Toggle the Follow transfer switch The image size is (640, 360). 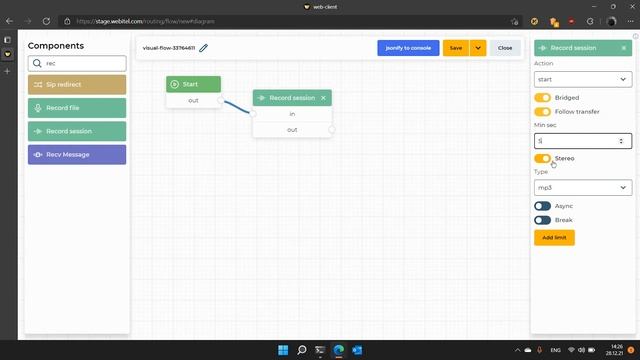tap(542, 111)
